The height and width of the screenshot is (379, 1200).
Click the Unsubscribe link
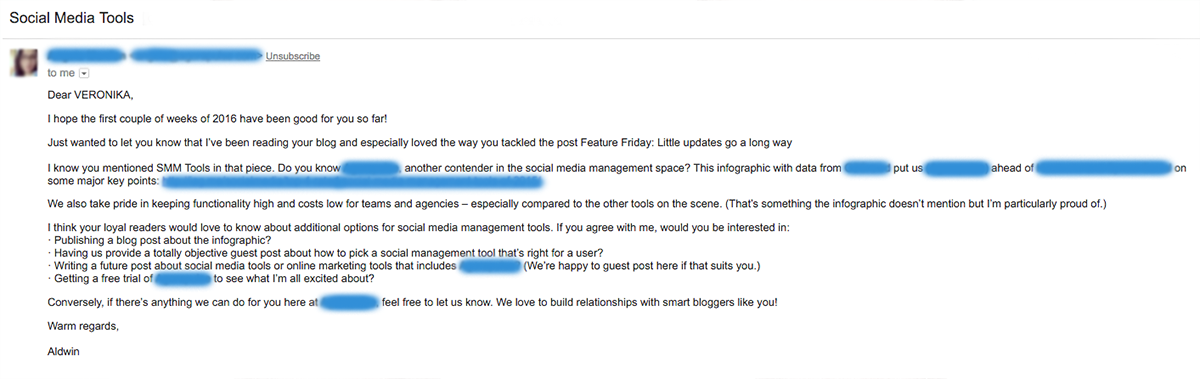(x=293, y=57)
